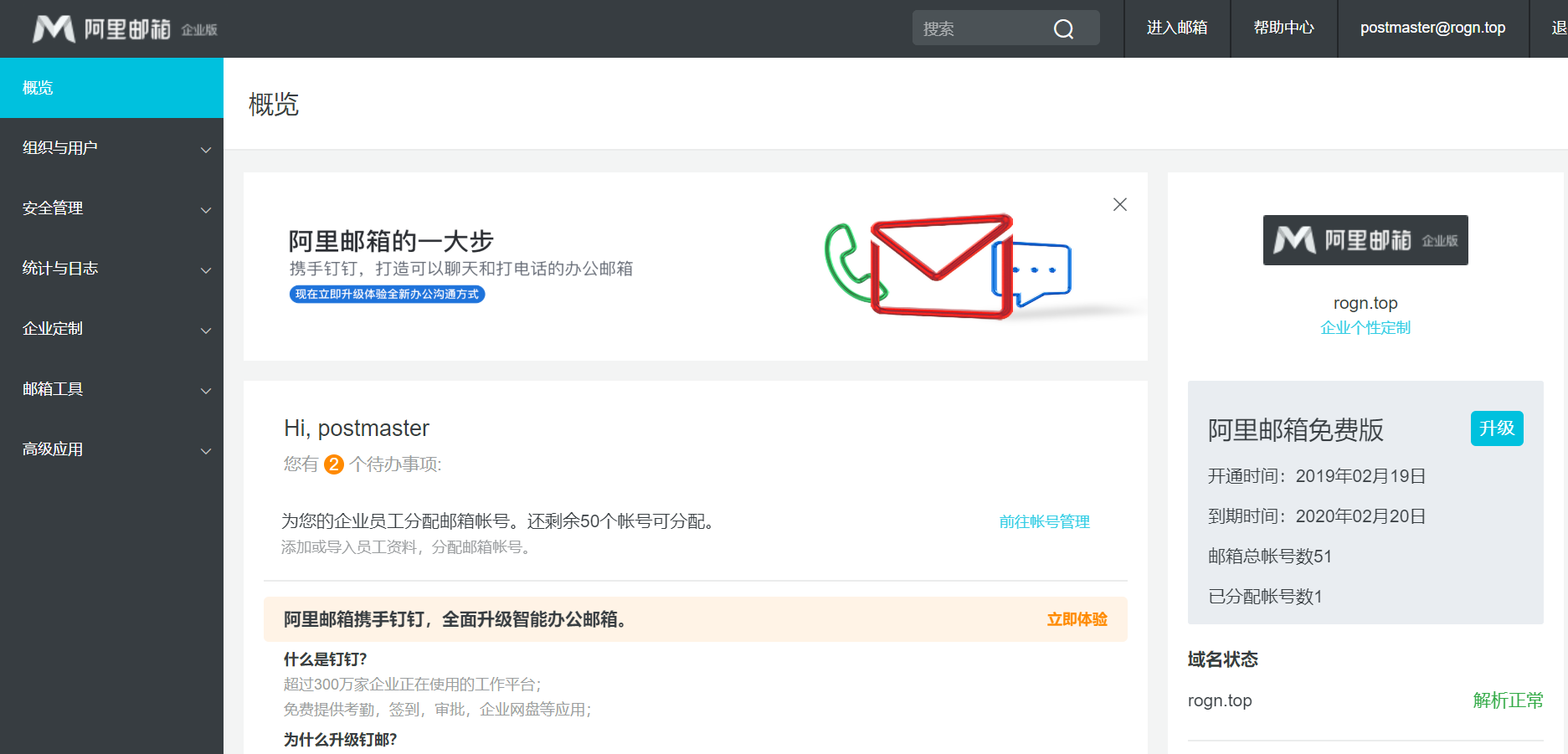Open the 组织与用户 sidebar menu

coord(111,148)
